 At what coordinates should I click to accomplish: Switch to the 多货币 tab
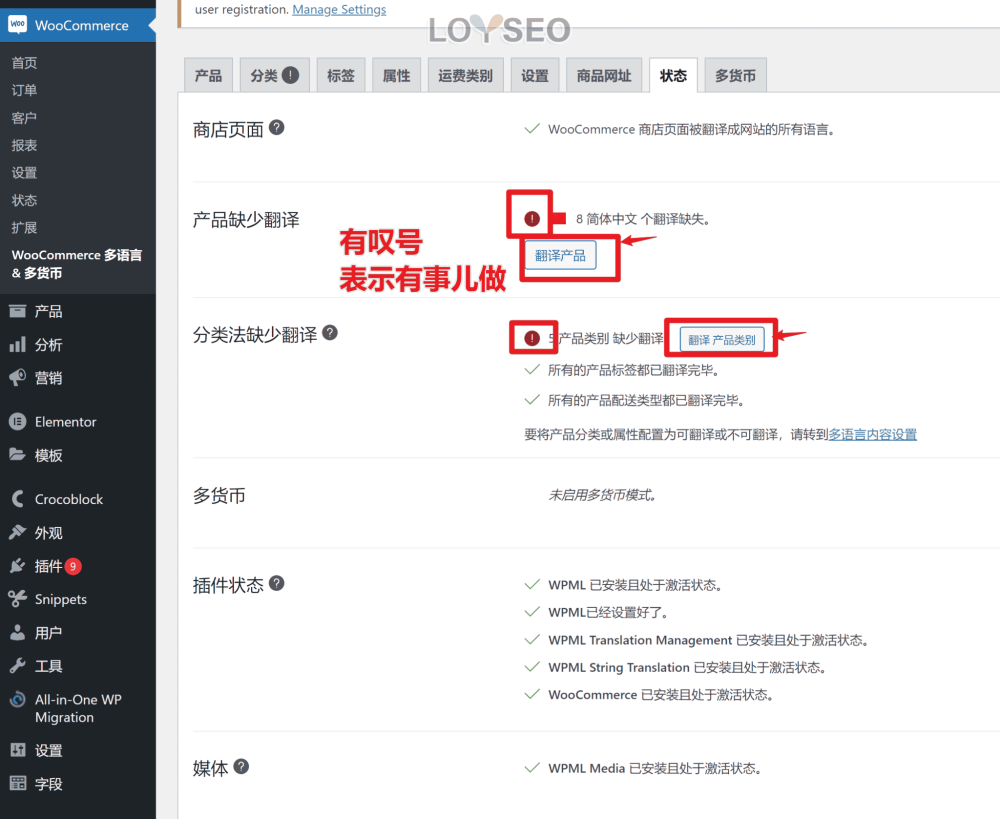735,75
